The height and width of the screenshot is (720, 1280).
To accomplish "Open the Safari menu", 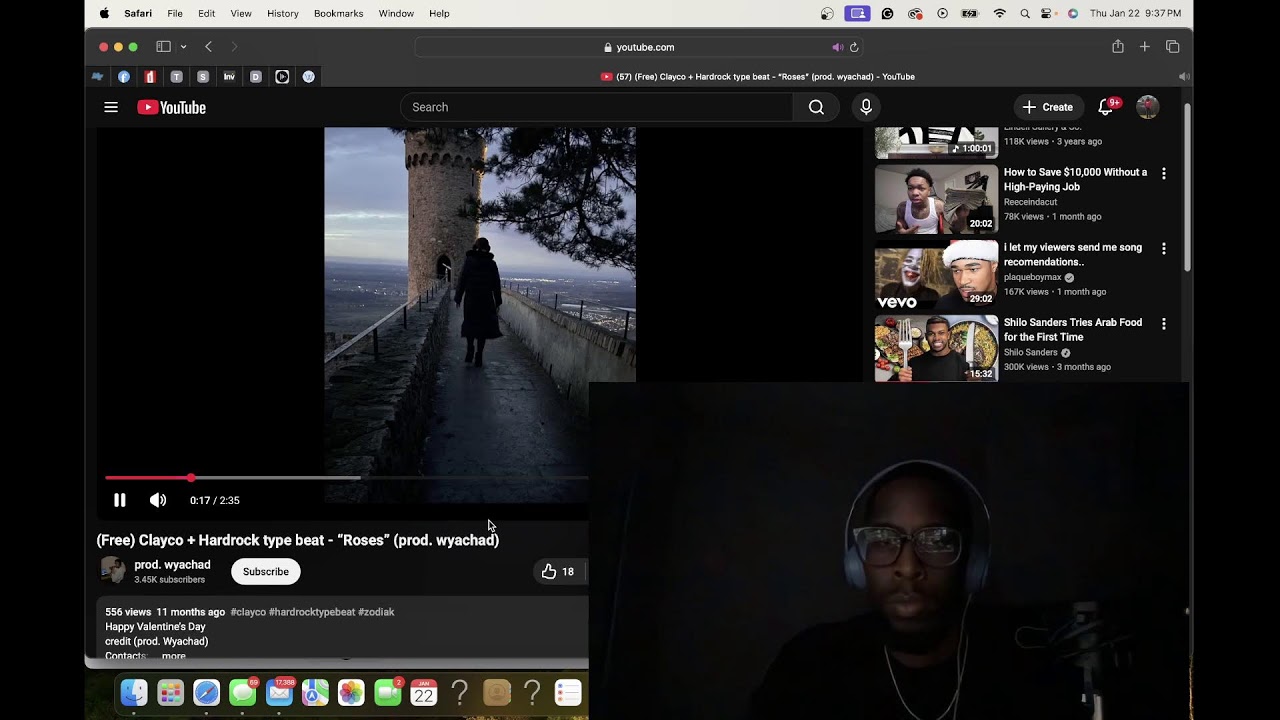I will (x=138, y=13).
